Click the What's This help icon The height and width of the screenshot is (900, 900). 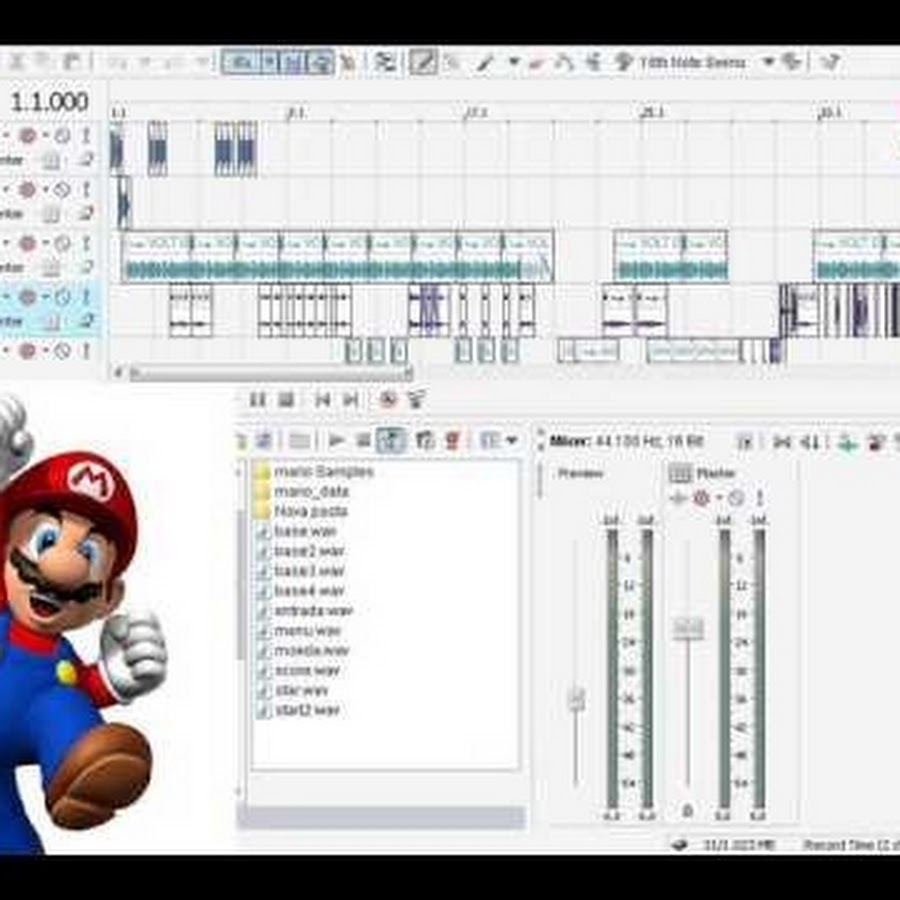(x=830, y=62)
